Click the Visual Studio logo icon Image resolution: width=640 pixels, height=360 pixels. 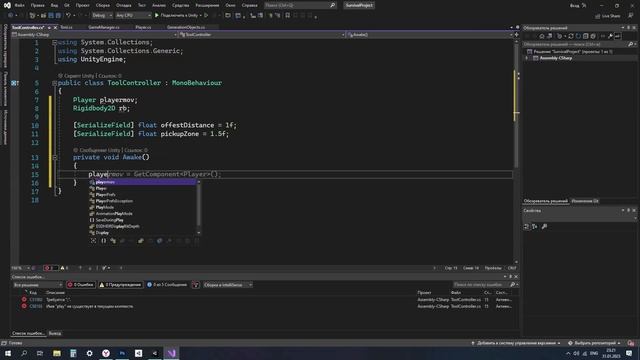tap(7, 5)
